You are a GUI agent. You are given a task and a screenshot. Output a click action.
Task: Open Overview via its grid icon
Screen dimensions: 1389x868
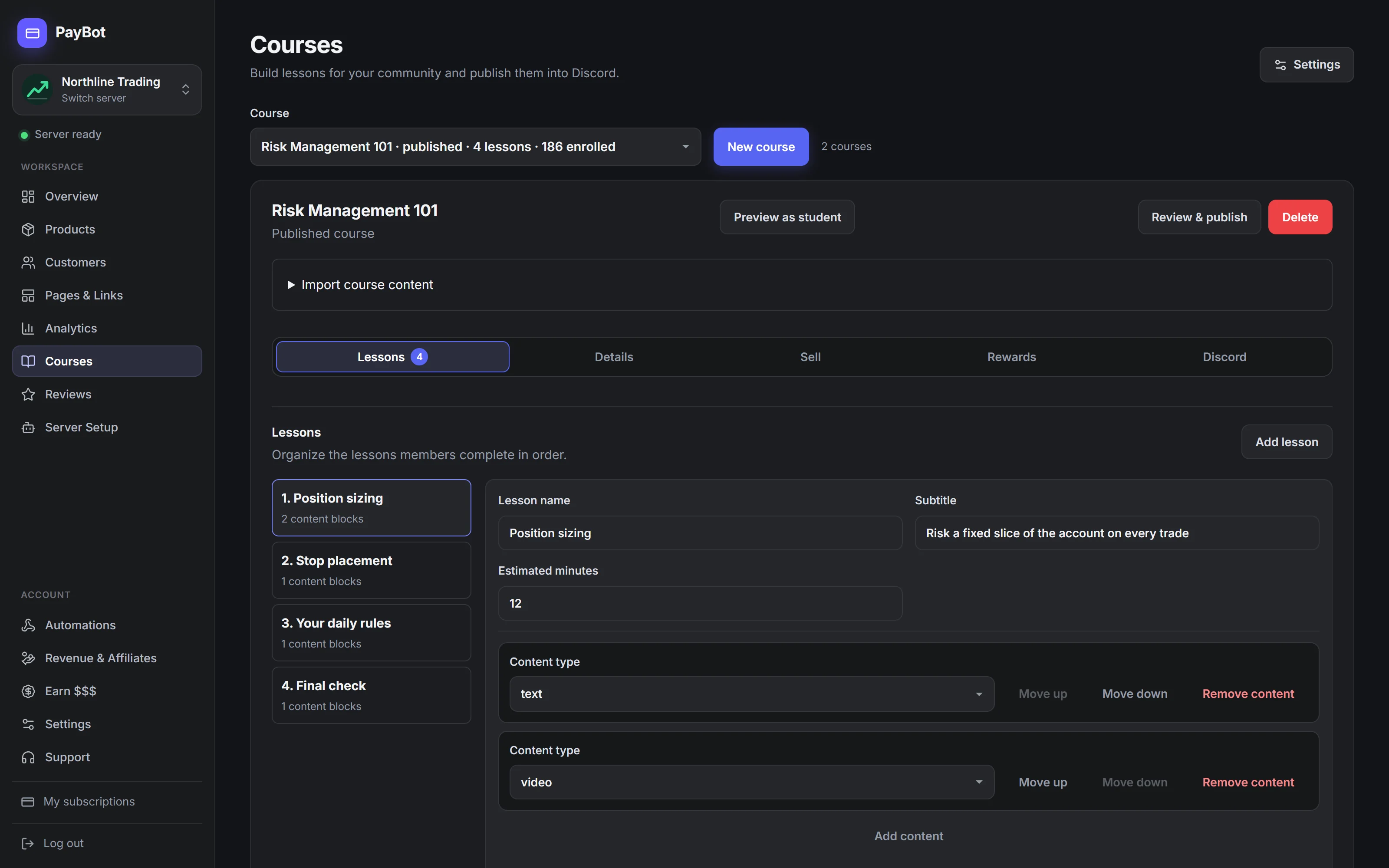point(28,196)
